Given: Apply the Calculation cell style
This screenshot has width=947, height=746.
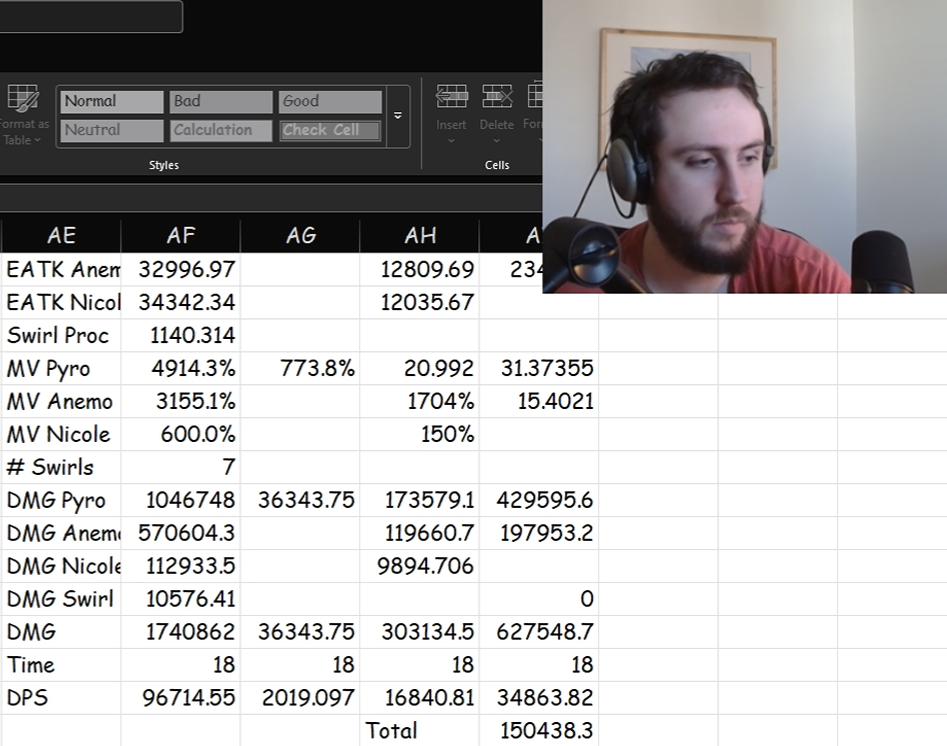Looking at the screenshot, I should click(221, 130).
